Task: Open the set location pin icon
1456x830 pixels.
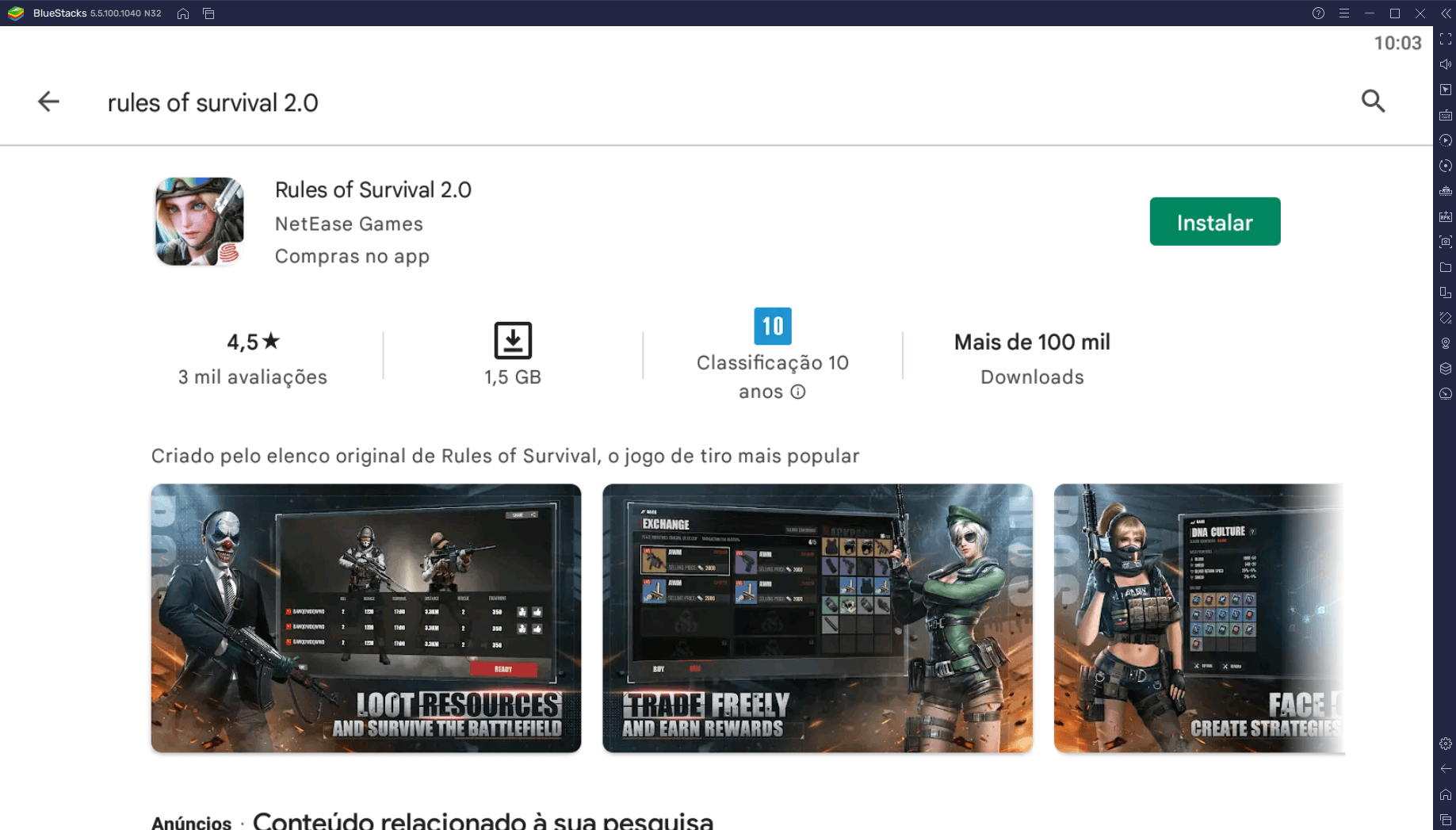Action: click(1446, 343)
